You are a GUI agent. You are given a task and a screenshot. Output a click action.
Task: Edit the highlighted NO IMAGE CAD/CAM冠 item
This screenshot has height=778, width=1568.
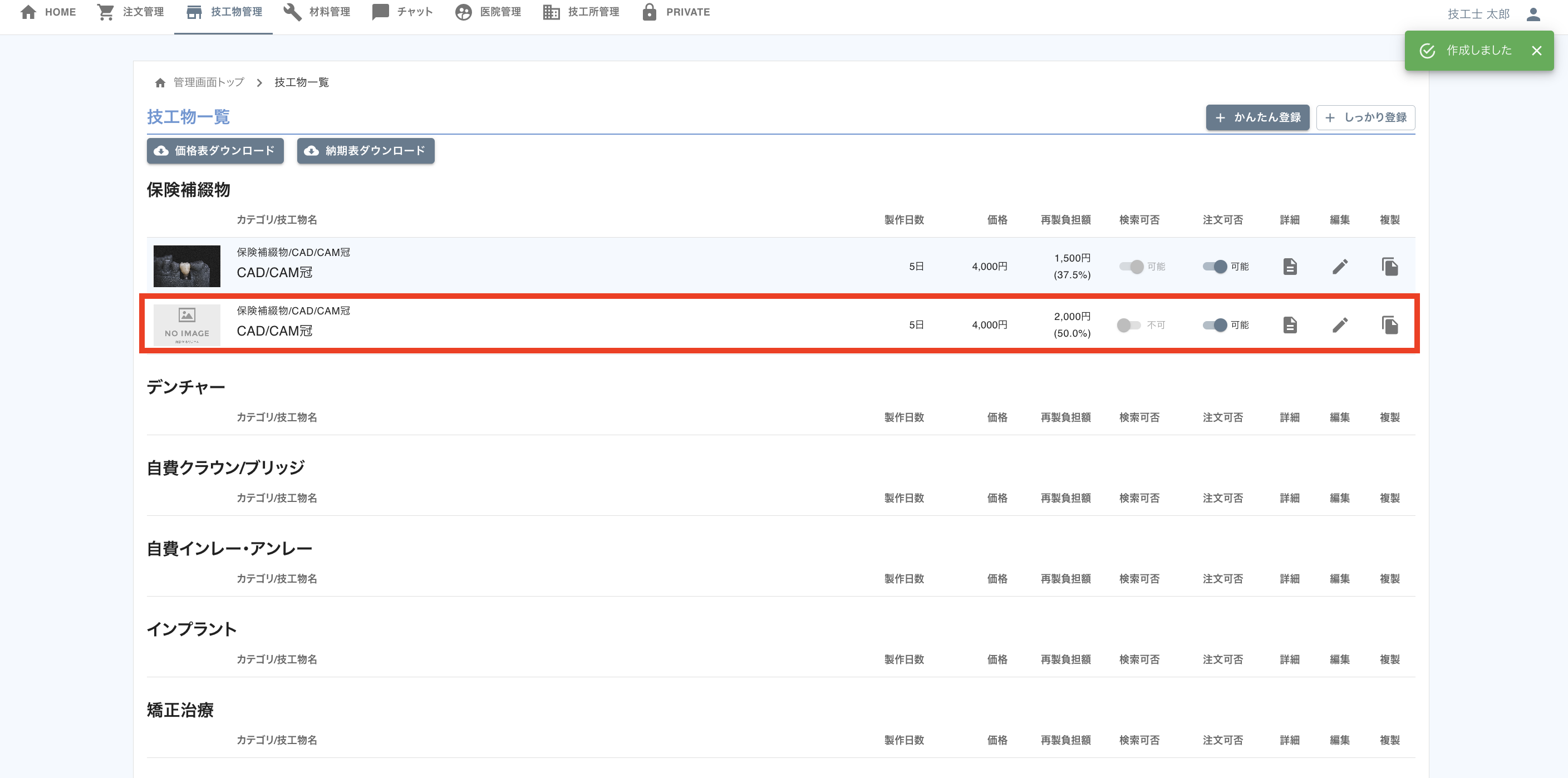pos(1340,324)
